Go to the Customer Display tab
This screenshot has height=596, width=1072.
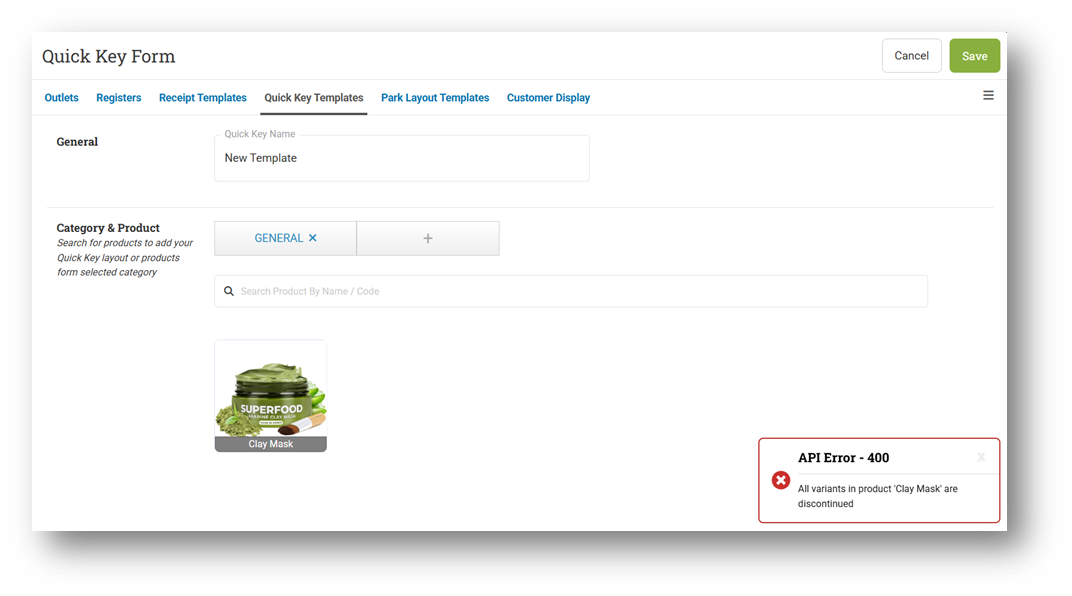[x=548, y=98]
